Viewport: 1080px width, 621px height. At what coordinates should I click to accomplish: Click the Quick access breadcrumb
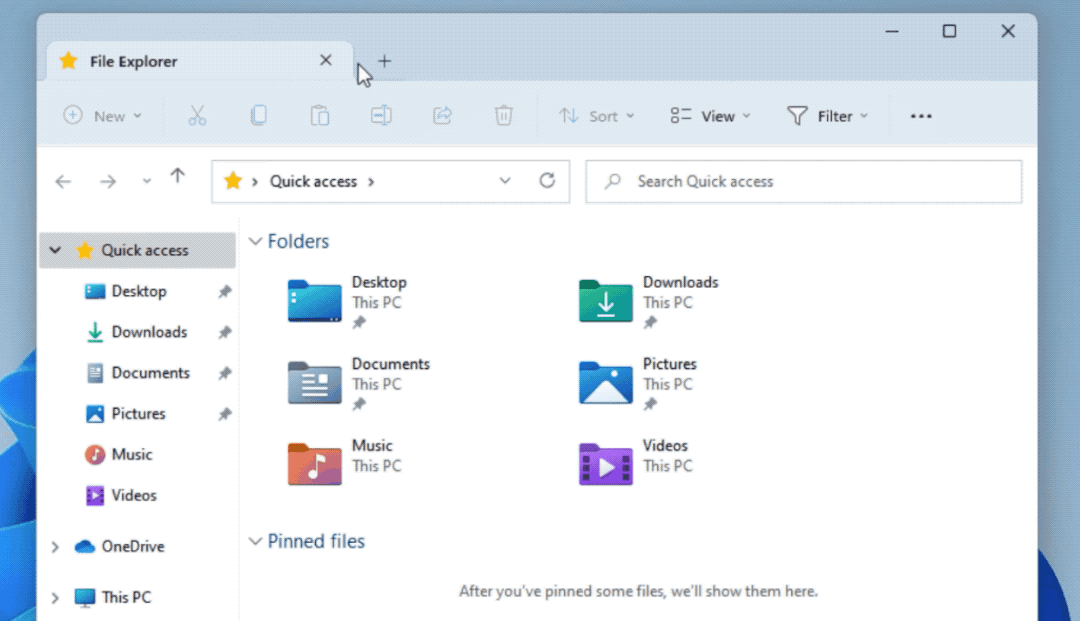(313, 182)
